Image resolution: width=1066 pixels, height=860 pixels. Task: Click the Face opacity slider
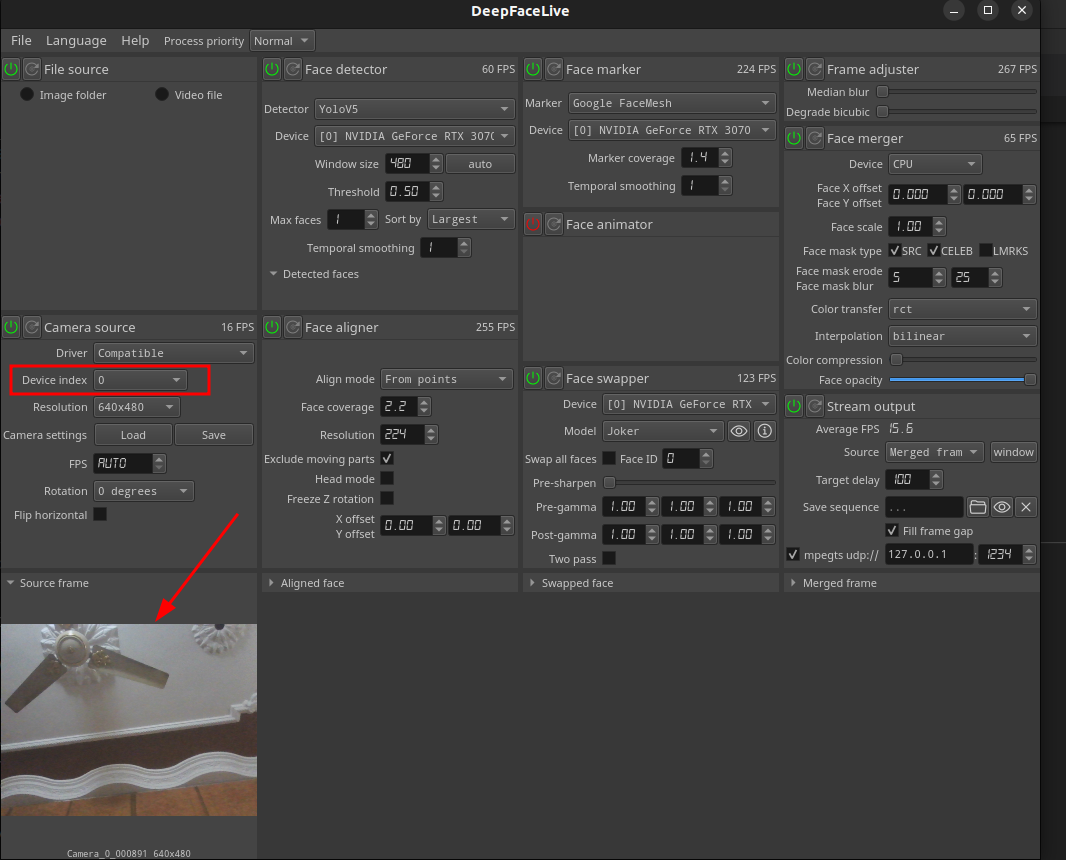pyautogui.click(x=960, y=380)
